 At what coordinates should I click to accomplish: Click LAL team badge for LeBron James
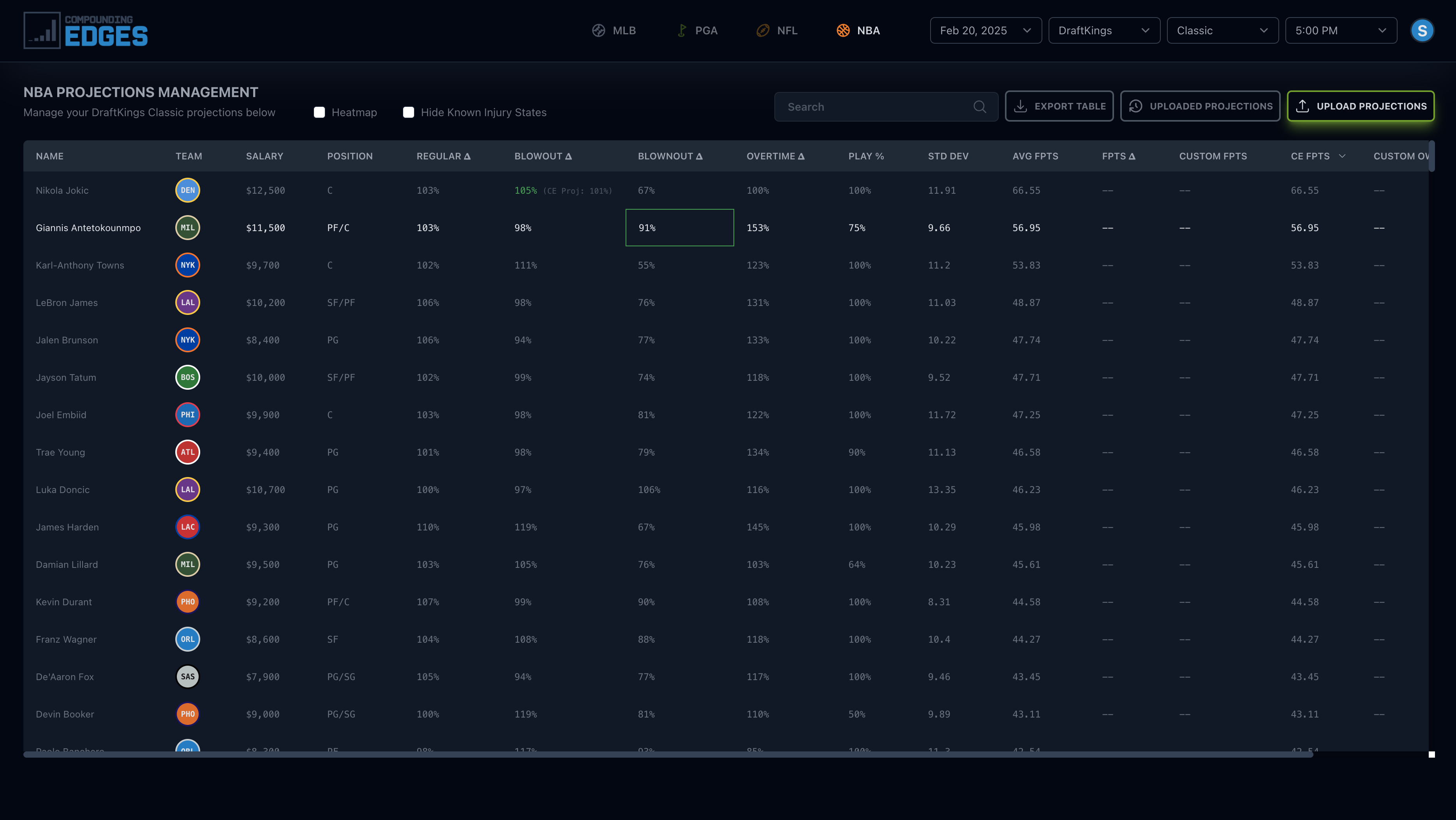coord(188,302)
